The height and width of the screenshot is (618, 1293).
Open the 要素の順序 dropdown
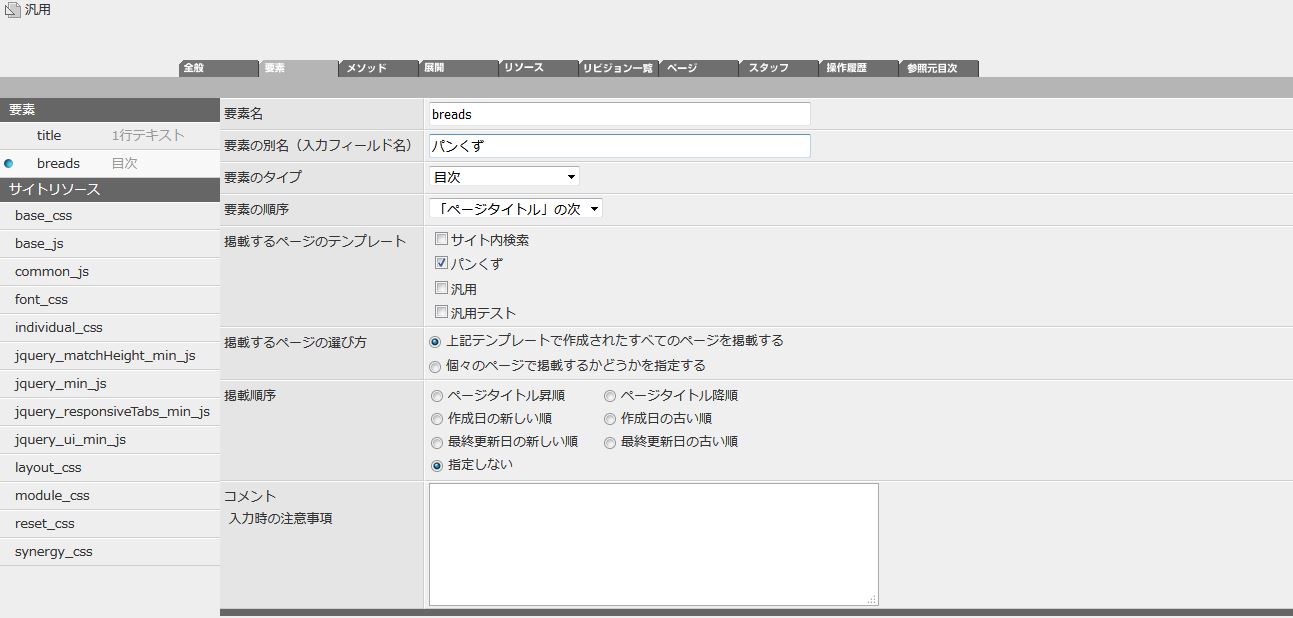click(515, 209)
